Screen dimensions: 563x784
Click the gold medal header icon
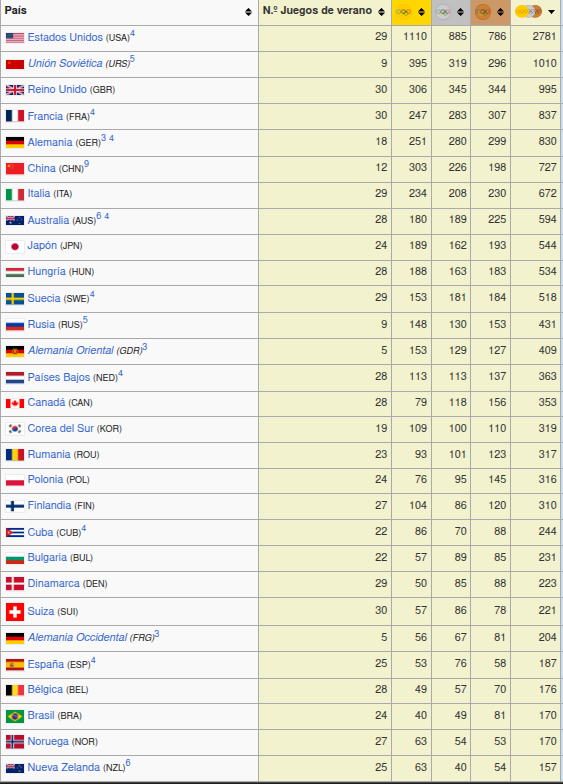point(404,12)
